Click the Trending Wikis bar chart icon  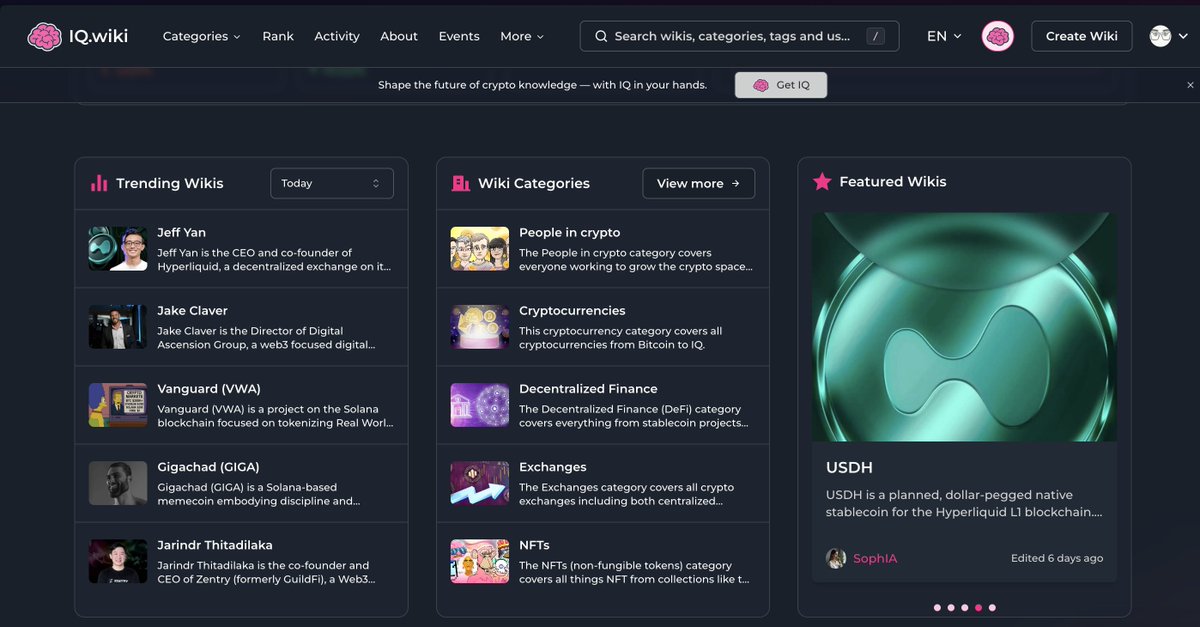[x=99, y=183]
